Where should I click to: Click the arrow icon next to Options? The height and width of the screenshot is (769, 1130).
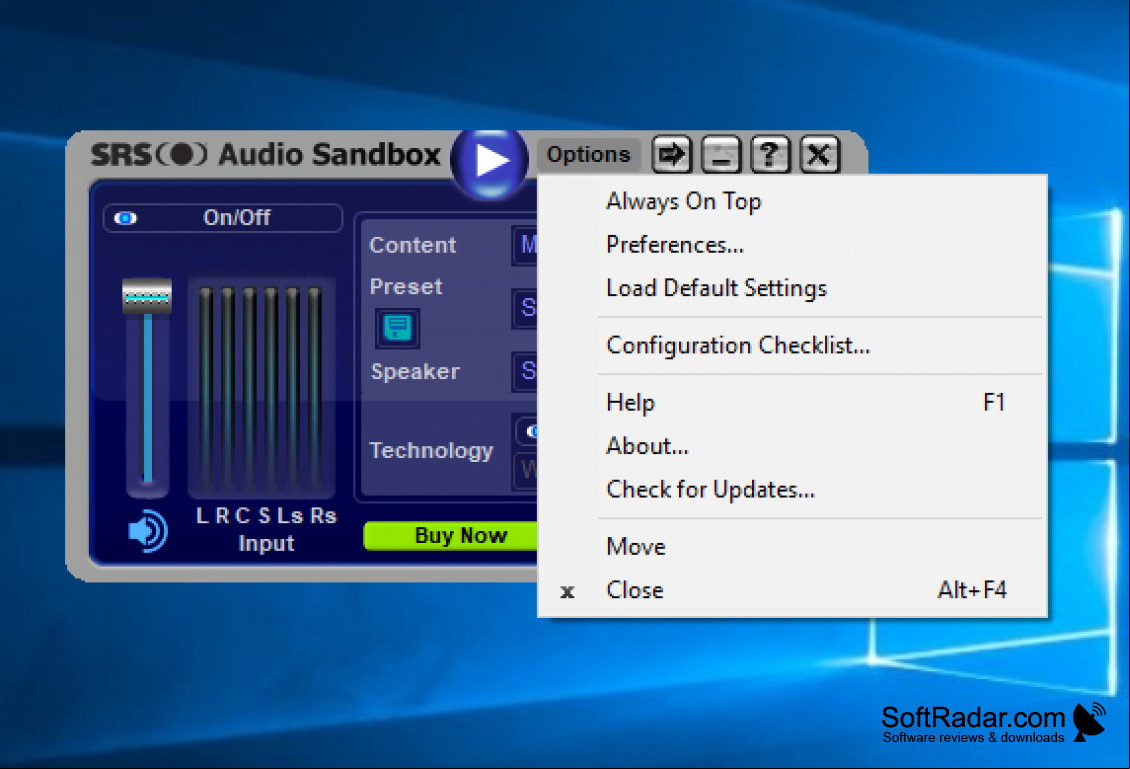672,154
